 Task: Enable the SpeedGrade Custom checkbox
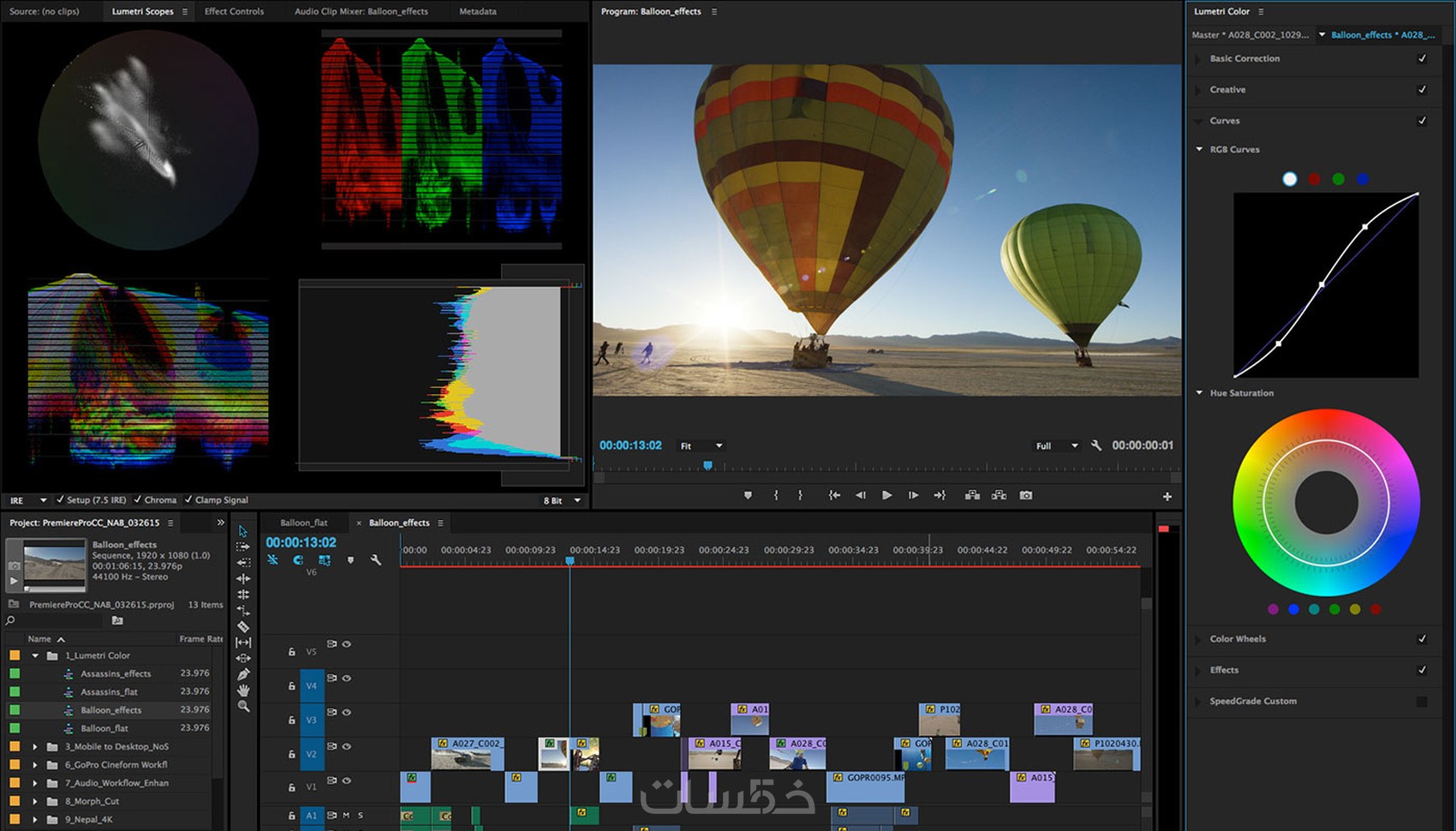click(1422, 702)
